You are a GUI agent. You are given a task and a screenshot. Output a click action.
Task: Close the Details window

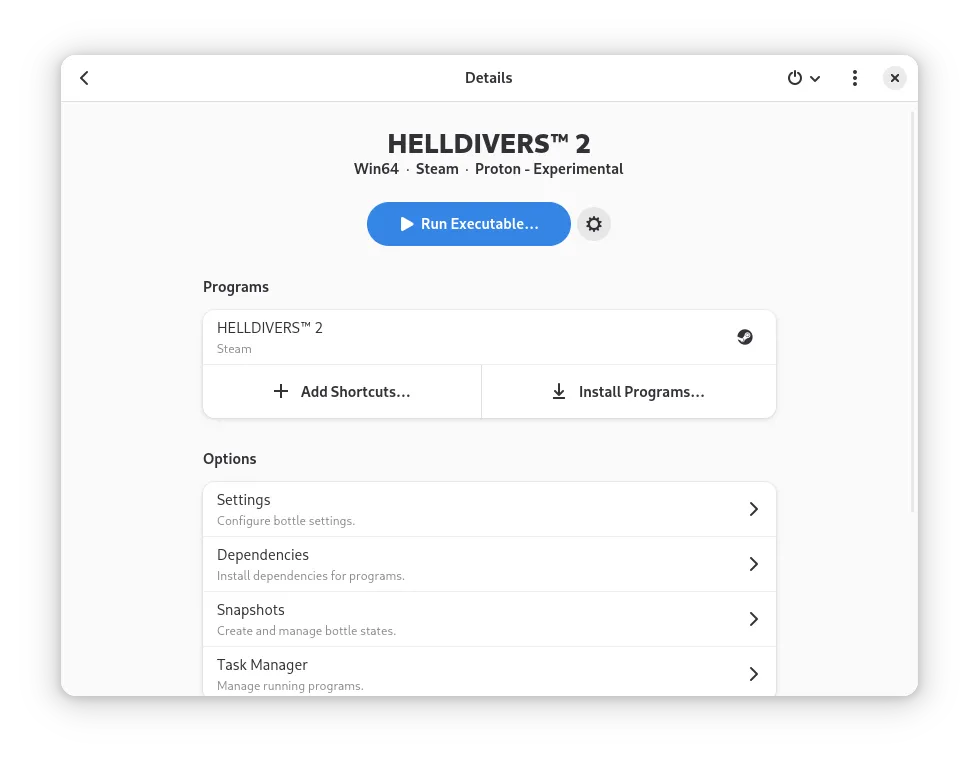(x=895, y=78)
